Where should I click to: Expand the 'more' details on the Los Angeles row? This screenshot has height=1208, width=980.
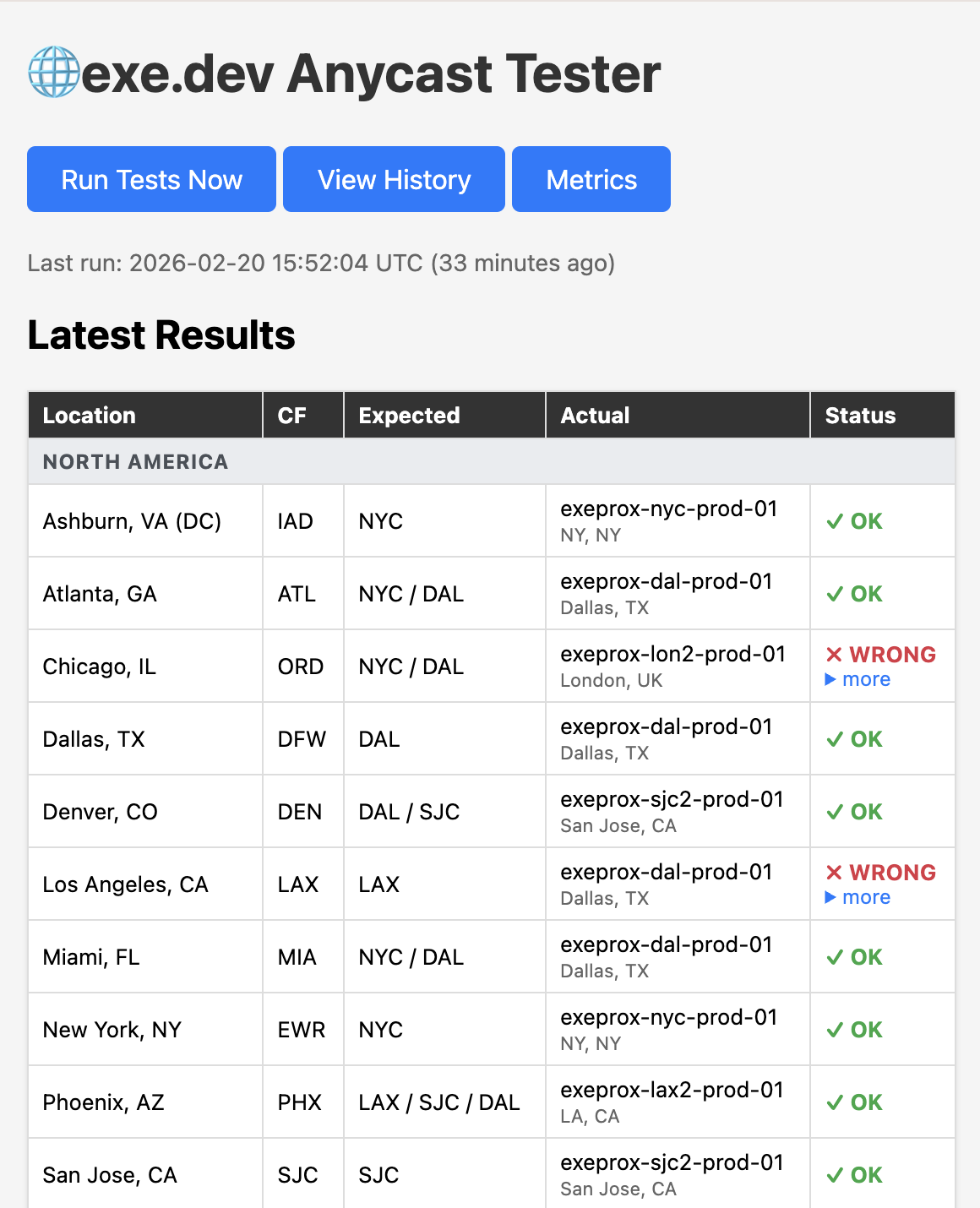(x=857, y=897)
